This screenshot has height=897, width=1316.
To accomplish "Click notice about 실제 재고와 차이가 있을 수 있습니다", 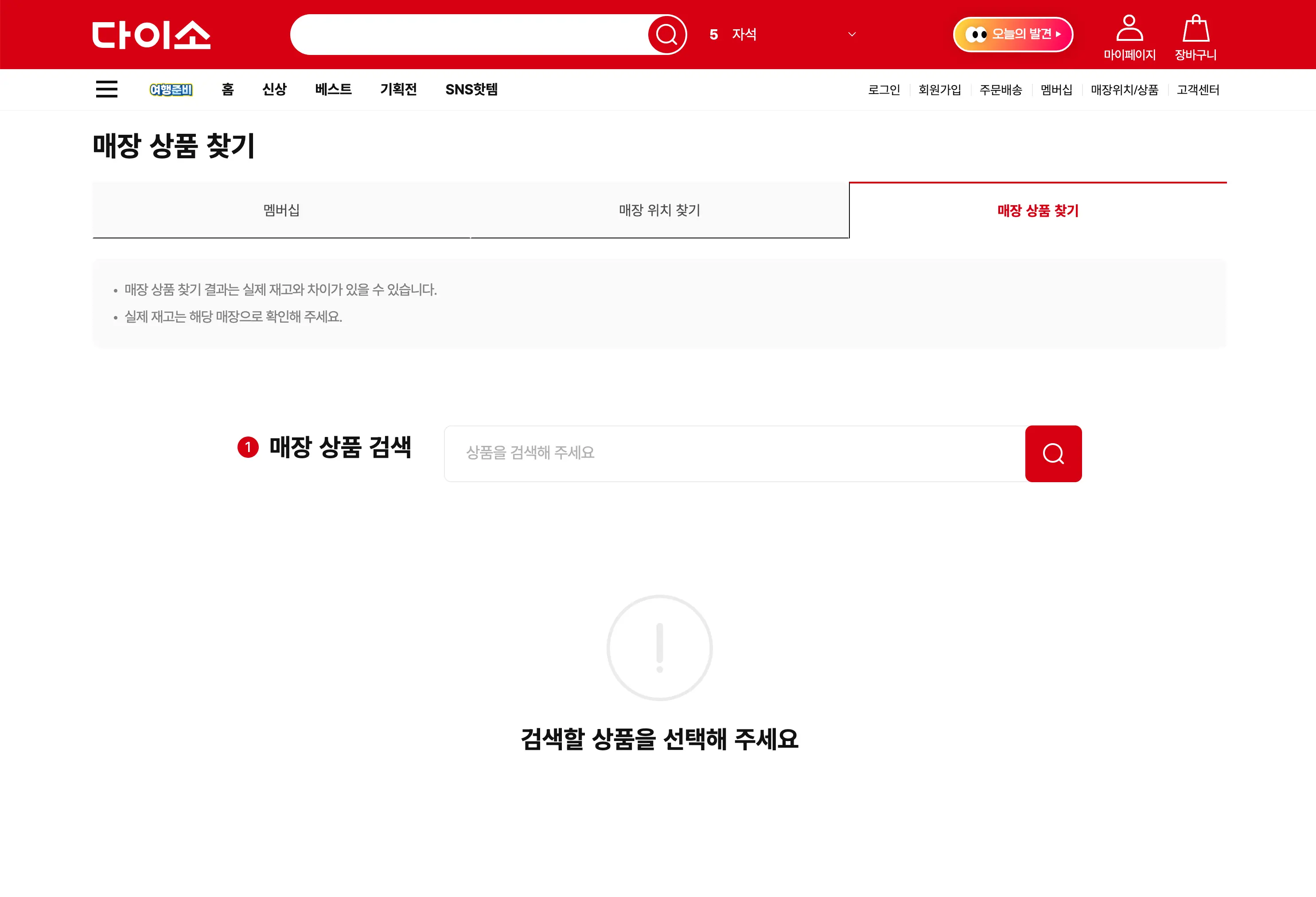I will point(280,290).
